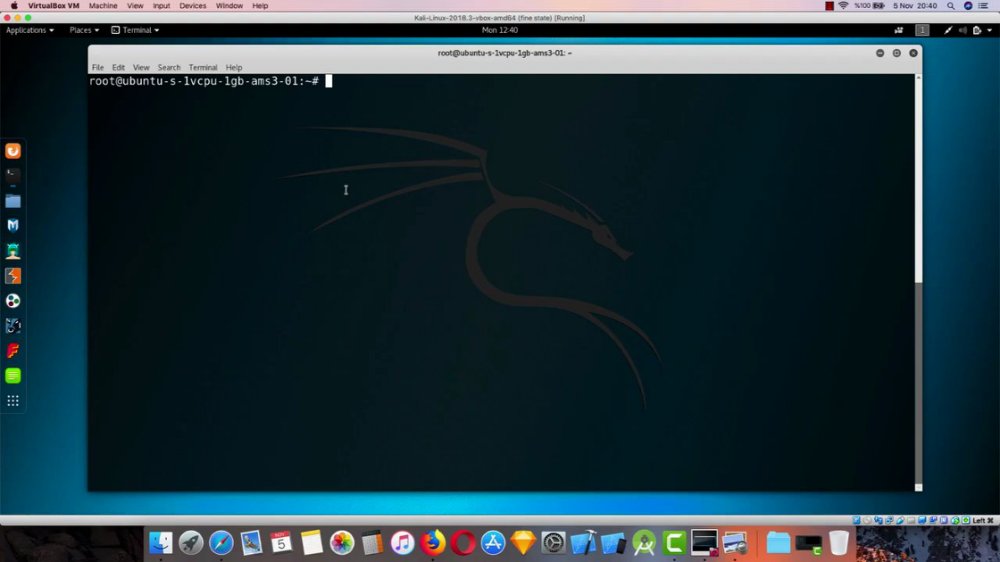Viewport: 1000px width, 562px height.
Task: Open Photos from the macOS Dock
Action: pyautogui.click(x=342, y=543)
